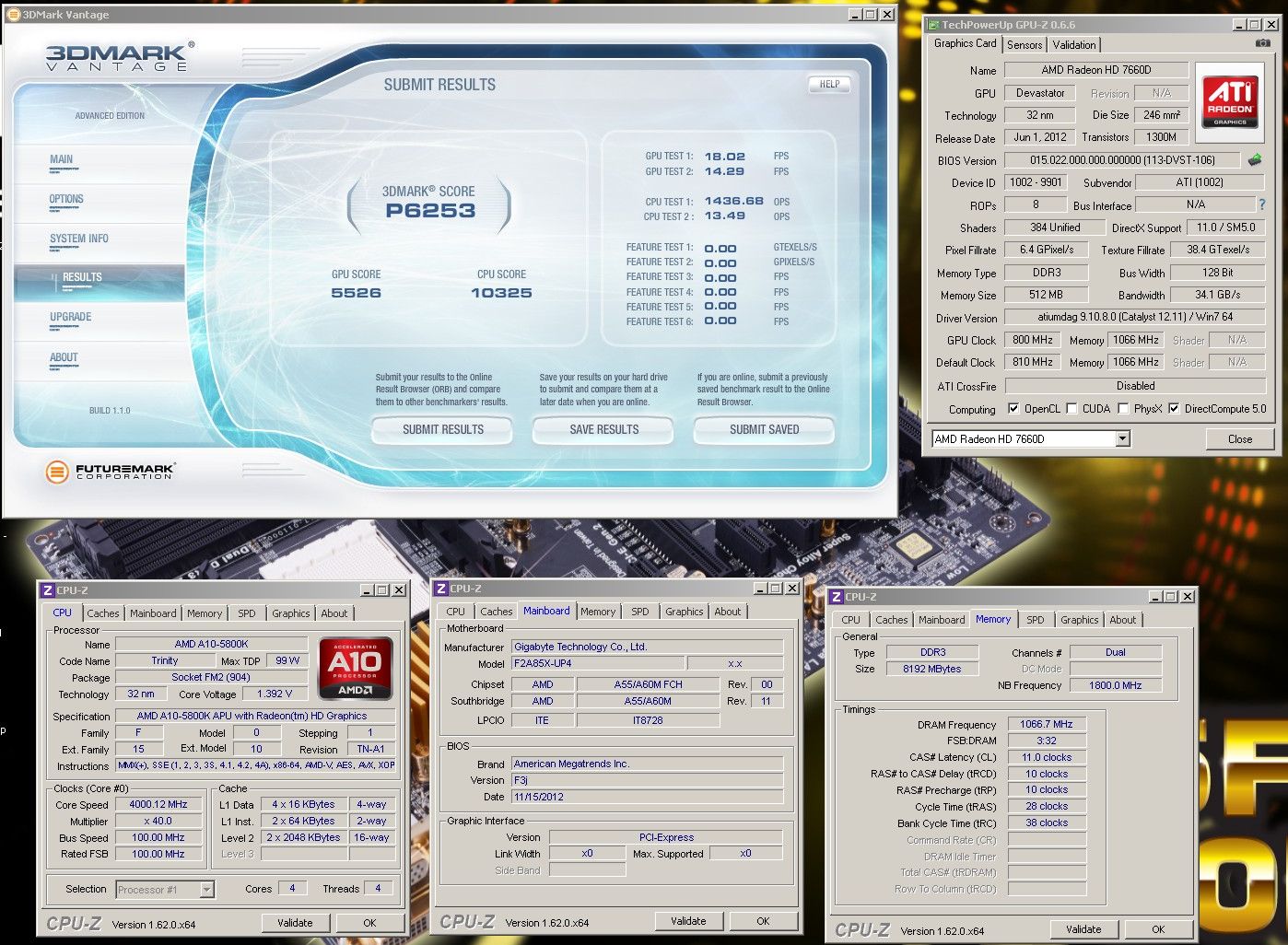Screen dimensions: 1288x945
Task: Switch to the Sensors tab in GPU-Z
Action: (1024, 44)
